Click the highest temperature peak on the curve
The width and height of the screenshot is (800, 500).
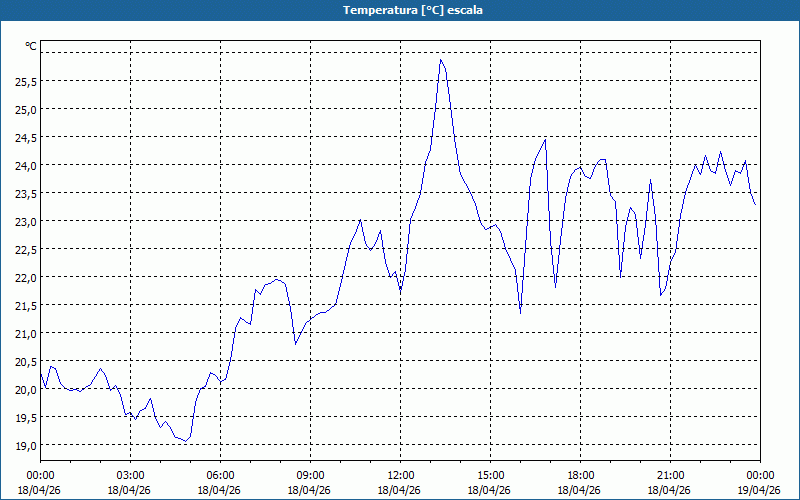coord(440,60)
